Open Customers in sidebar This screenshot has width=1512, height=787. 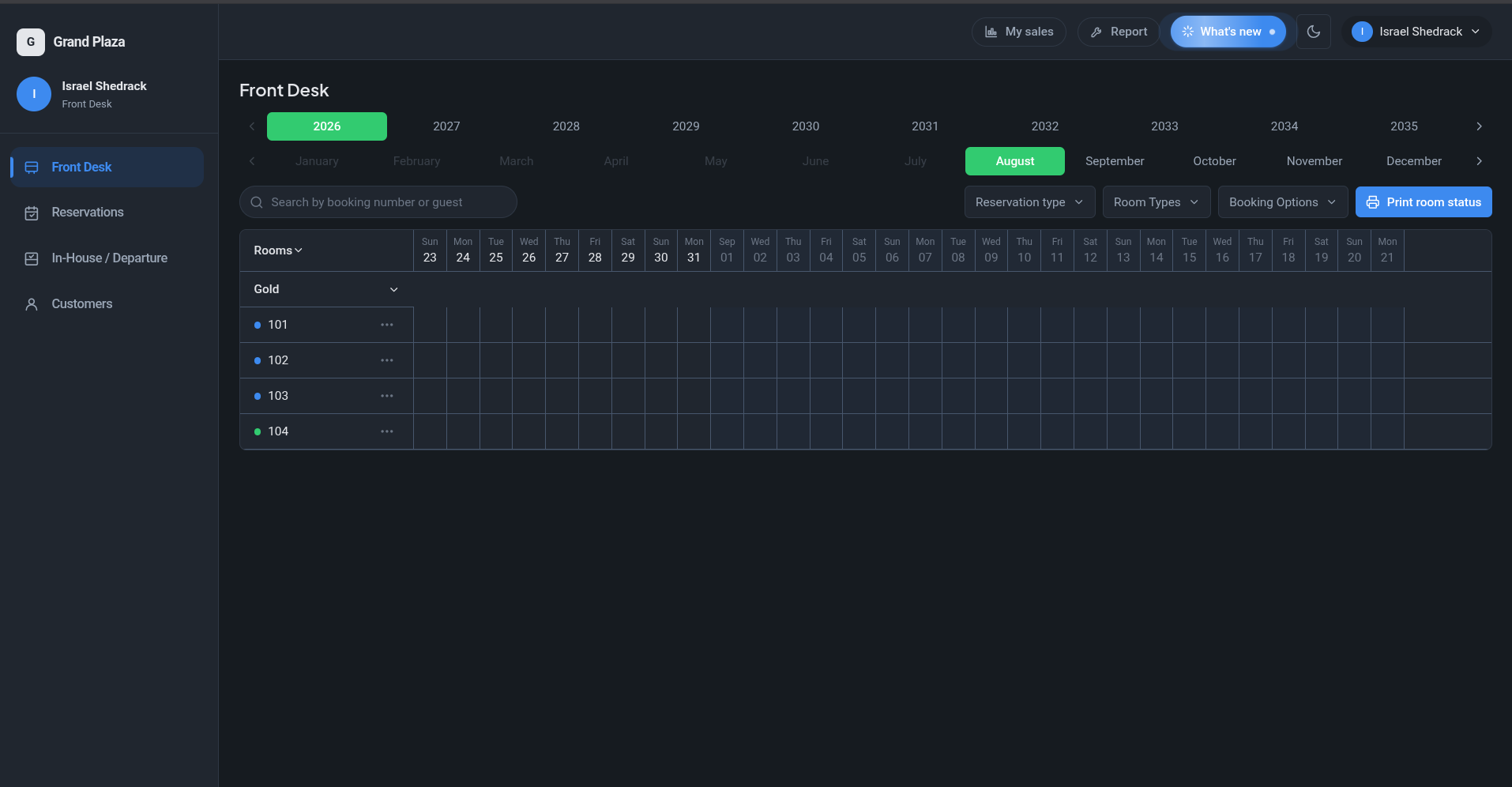[107, 304]
